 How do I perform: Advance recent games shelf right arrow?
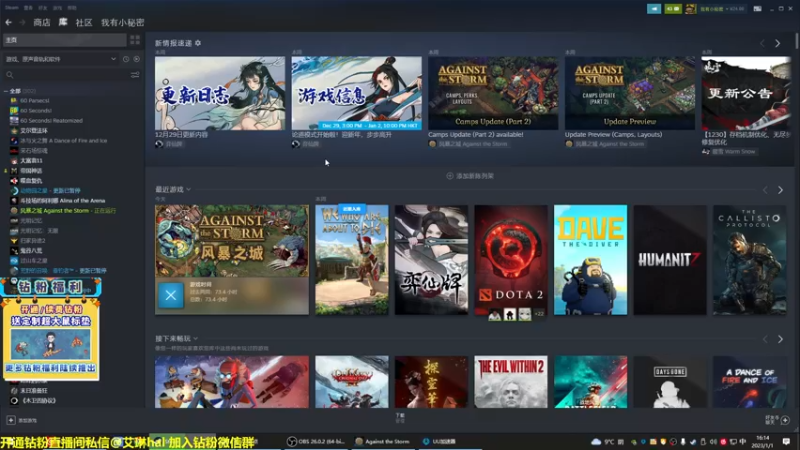point(781,190)
